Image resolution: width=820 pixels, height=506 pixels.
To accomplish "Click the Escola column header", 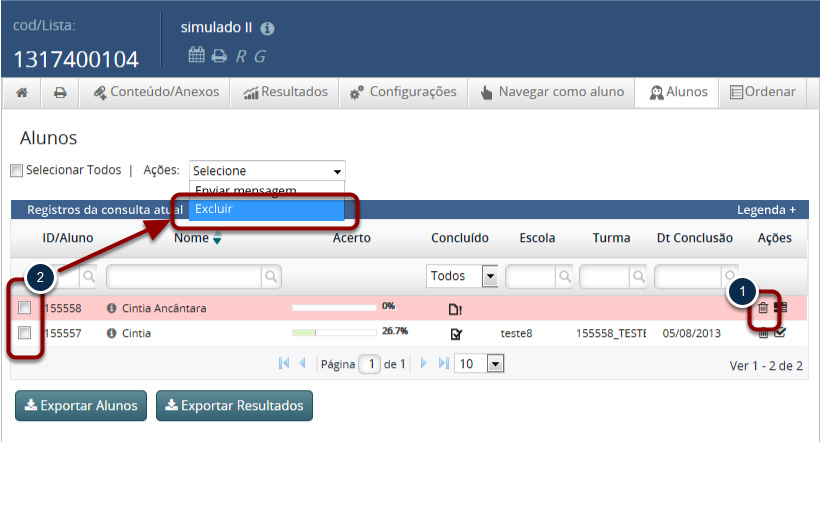I will point(537,238).
